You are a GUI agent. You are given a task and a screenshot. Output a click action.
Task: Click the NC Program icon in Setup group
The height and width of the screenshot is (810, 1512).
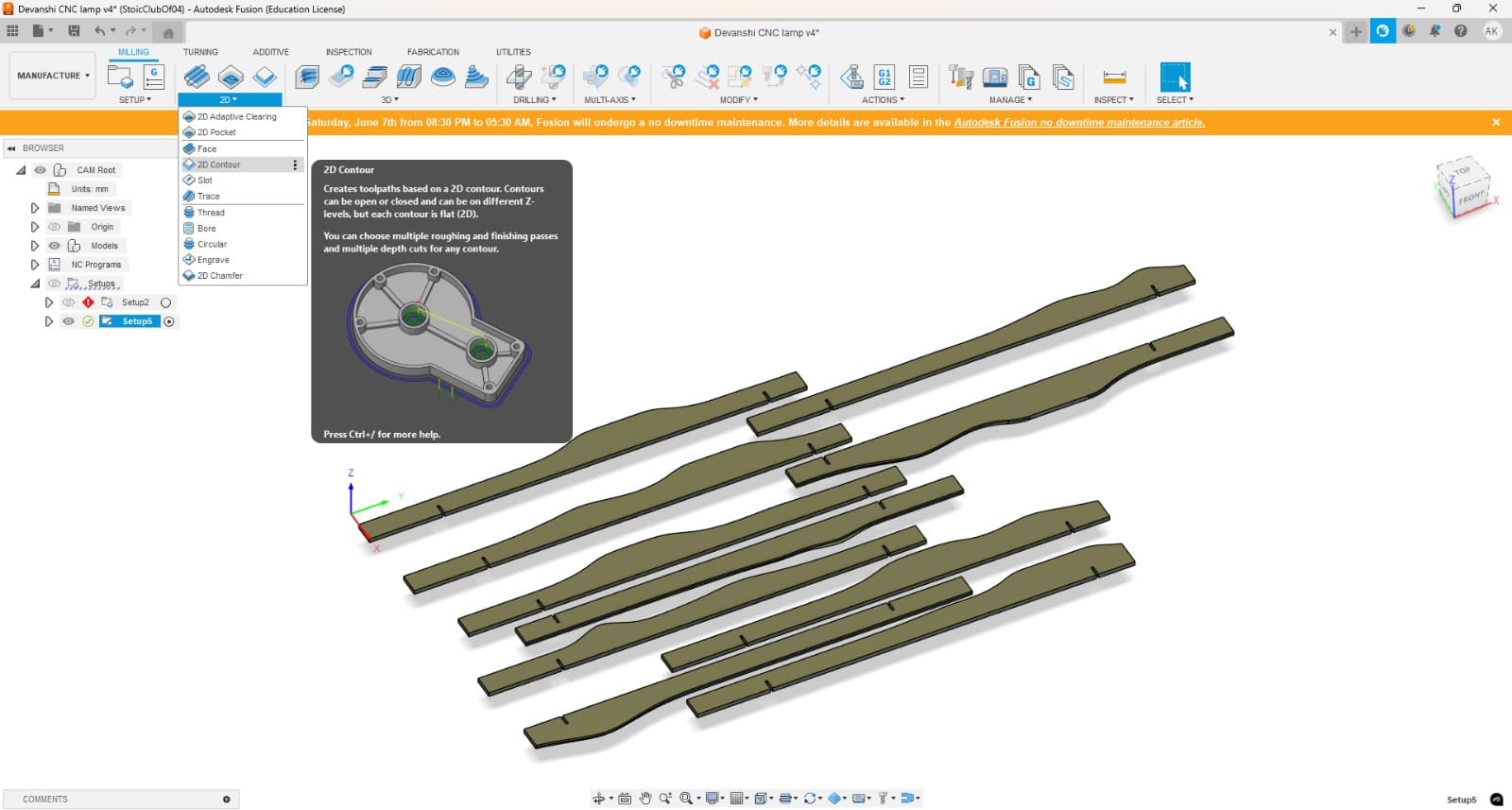[154, 77]
